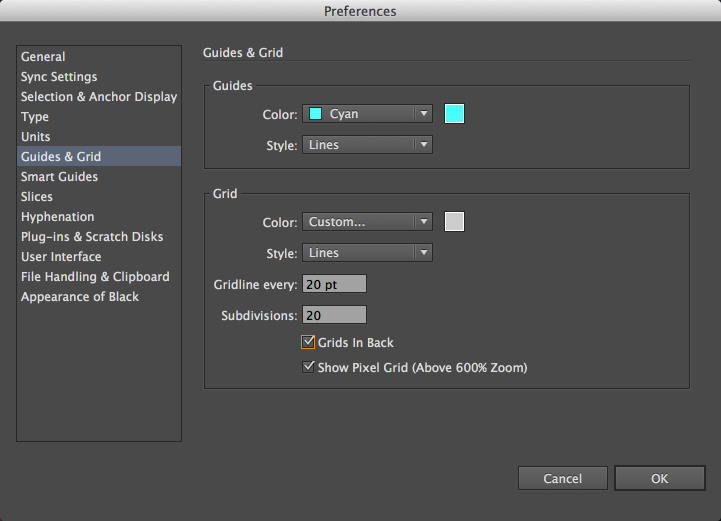Click the cyan Guides color swatch
This screenshot has height=521, width=721.
pos(454,114)
